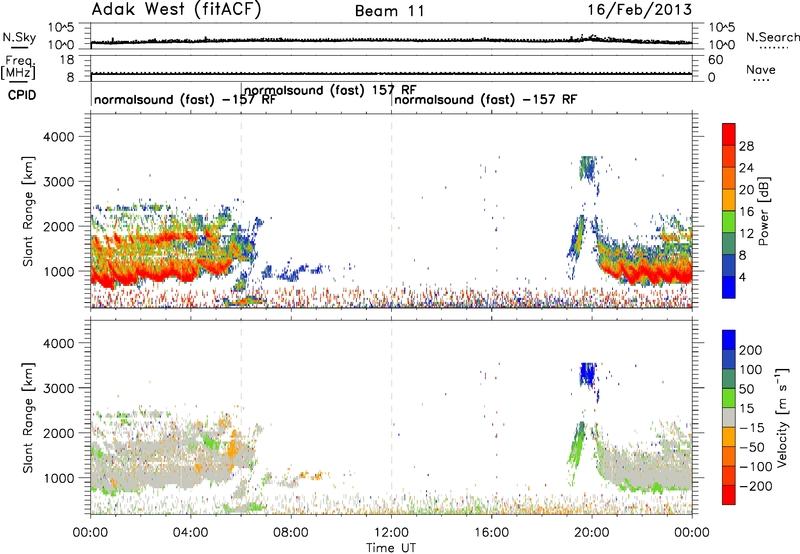Image resolution: width=800 pixels, height=554 pixels.
Task: Click the date "16/Feb/2013"
Action: pos(640,10)
